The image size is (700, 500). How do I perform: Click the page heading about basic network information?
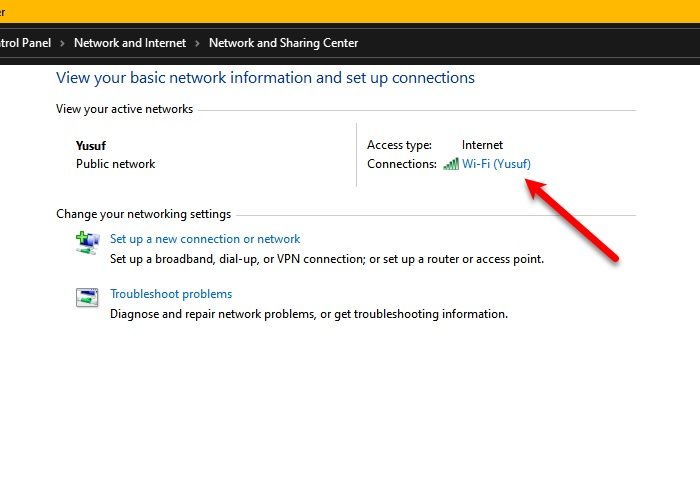pyautogui.click(x=265, y=77)
